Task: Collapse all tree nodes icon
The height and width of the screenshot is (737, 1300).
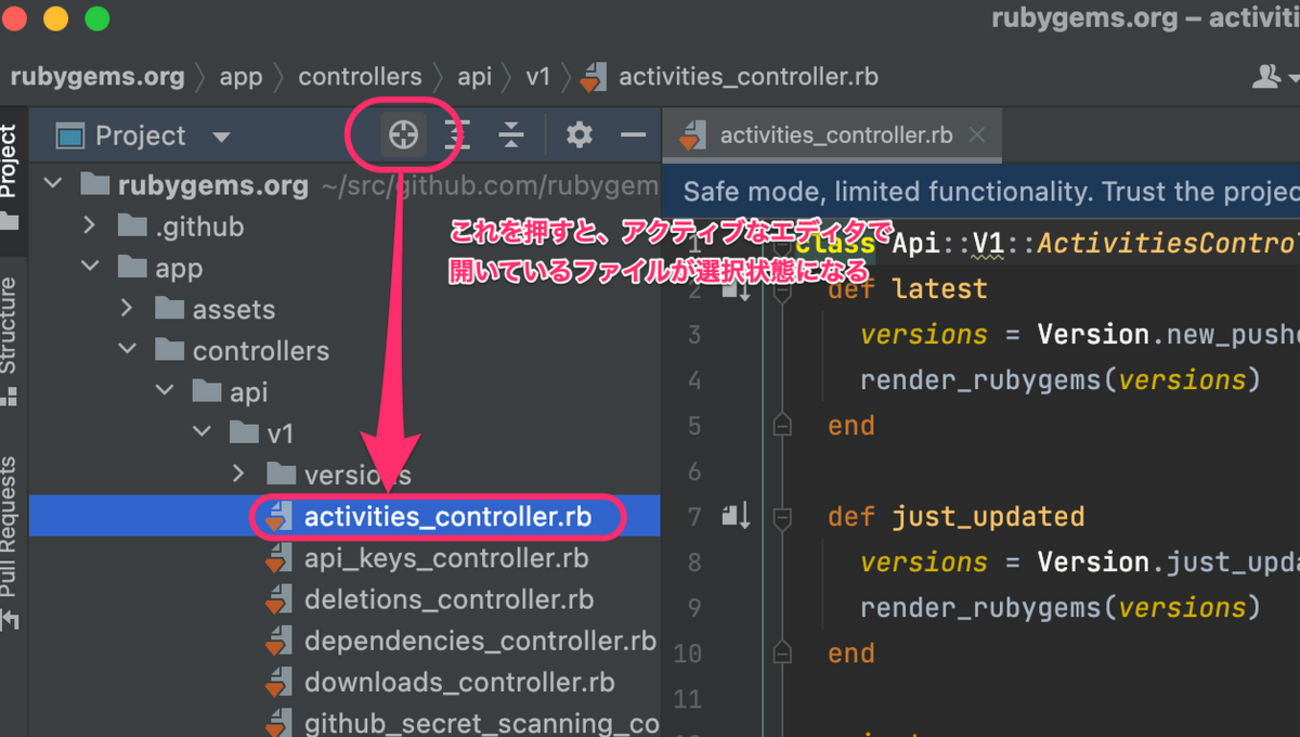Action: [511, 135]
